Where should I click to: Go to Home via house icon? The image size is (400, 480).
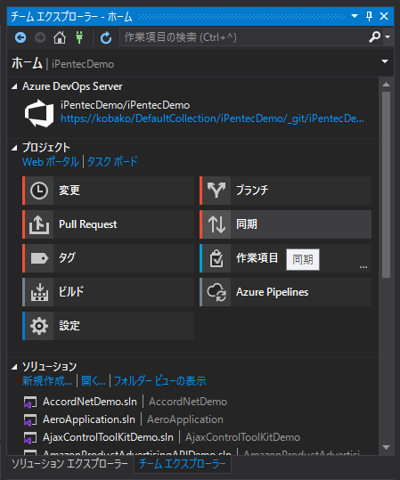click(60, 37)
